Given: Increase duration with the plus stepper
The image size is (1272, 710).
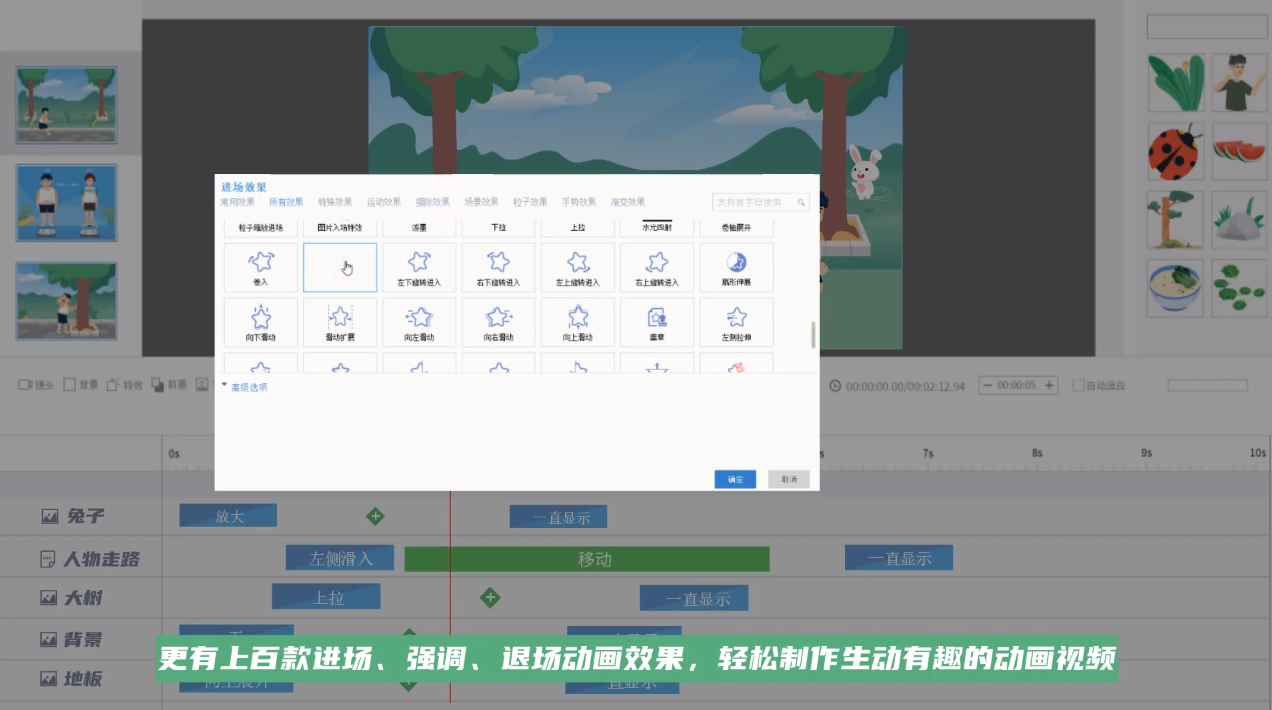Looking at the screenshot, I should [1049, 385].
